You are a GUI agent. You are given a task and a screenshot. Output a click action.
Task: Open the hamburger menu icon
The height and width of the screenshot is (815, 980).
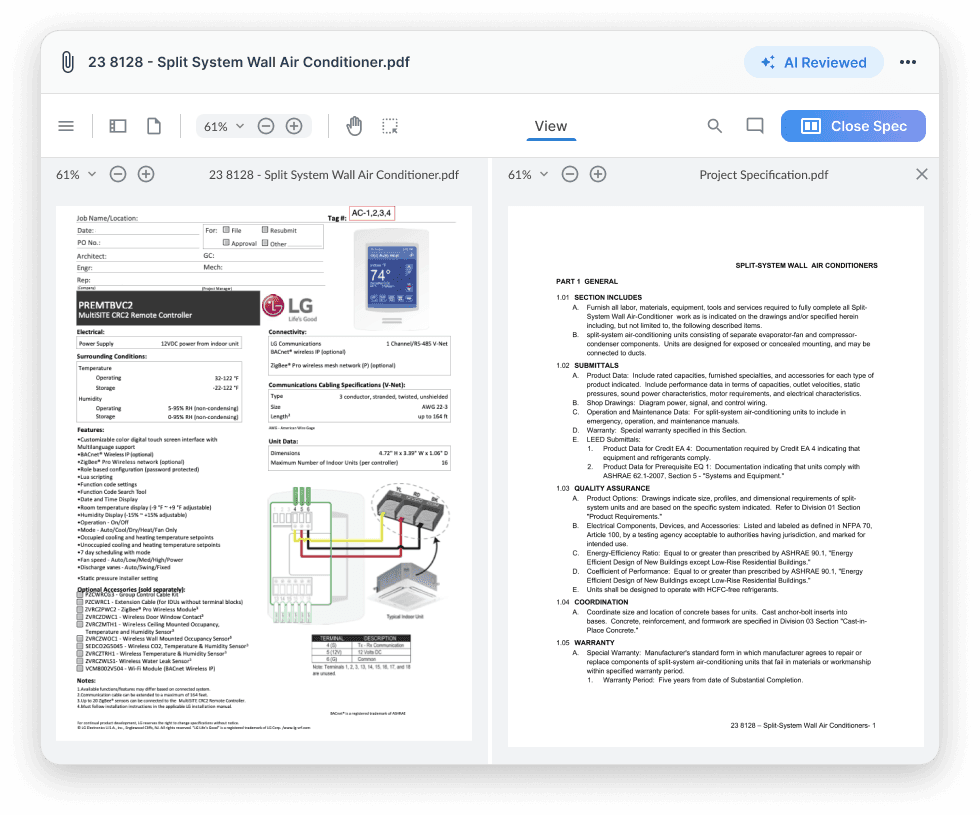(x=66, y=125)
